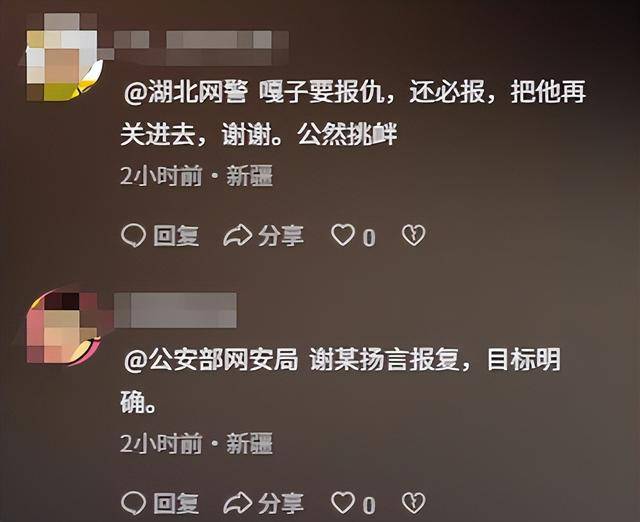Tap 回复 text under first comment
Viewport: 640px width, 522px height.
[176, 236]
